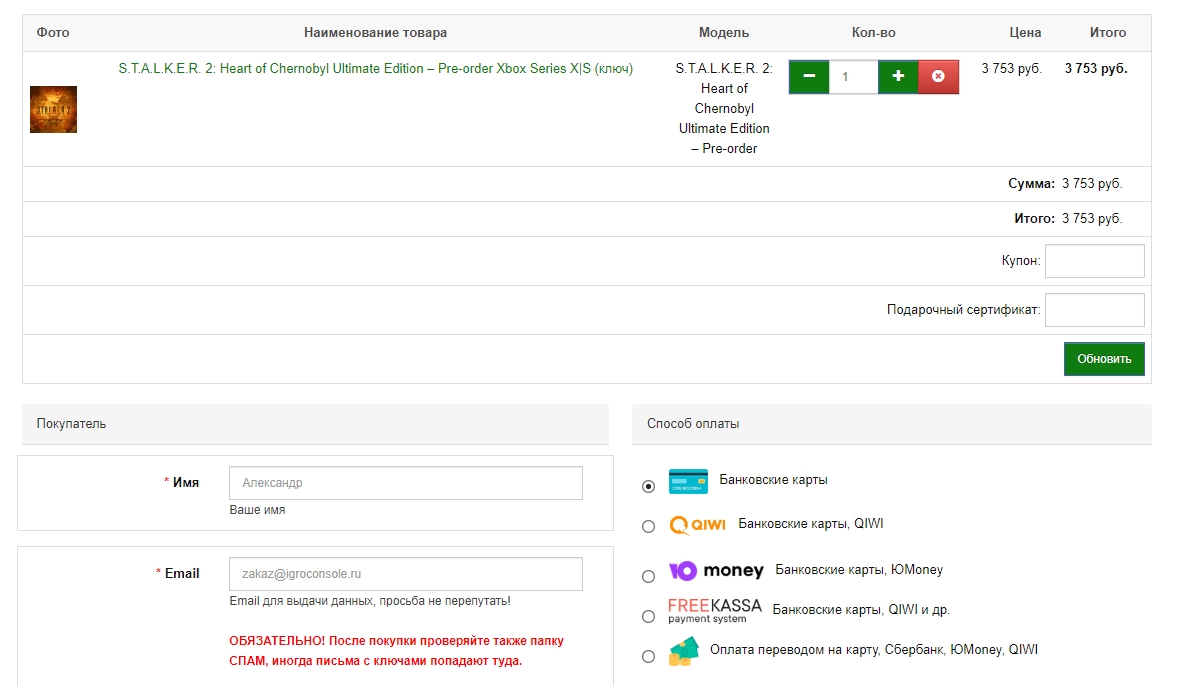Select QIWI payment radio button
Viewport: 1195px width, 686px height.
[x=649, y=527]
